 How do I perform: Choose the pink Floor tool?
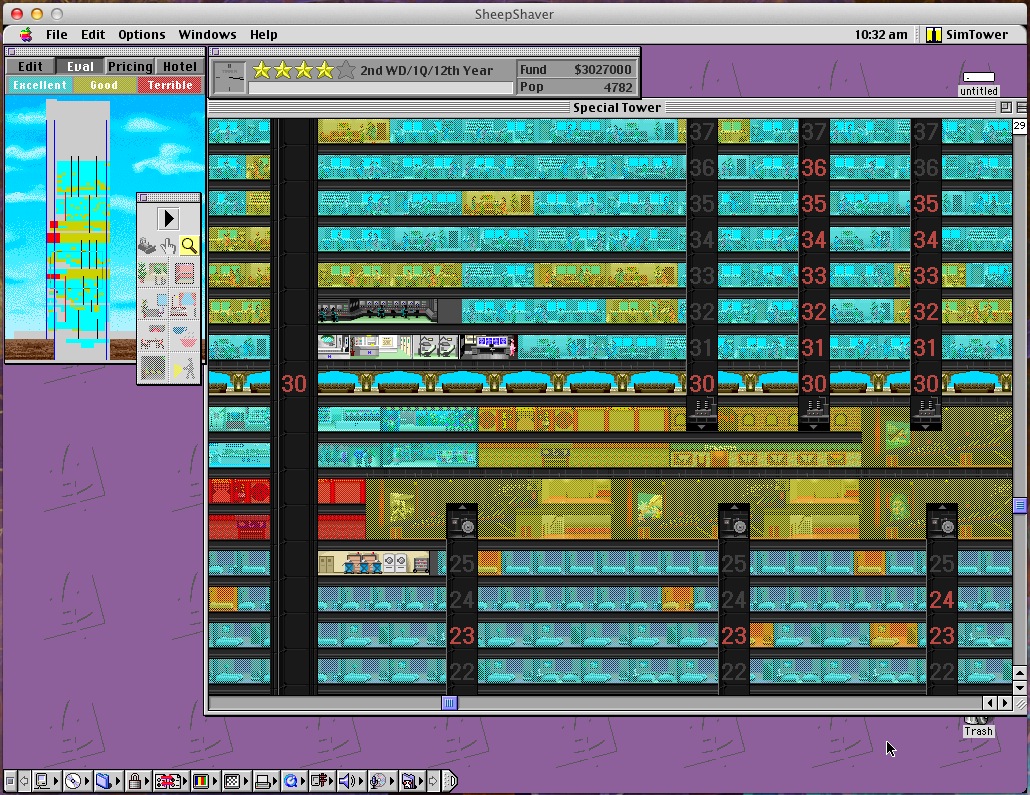pyautogui.click(x=185, y=274)
